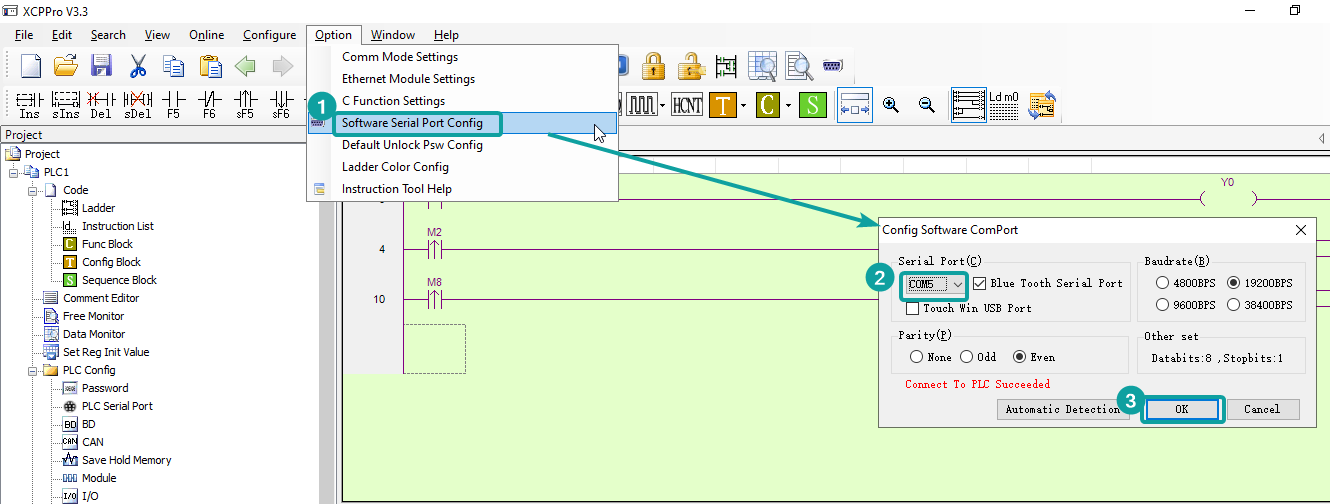The image size is (1330, 504).
Task: Open the dropdown arrow next to T icon
Action: pos(743,104)
